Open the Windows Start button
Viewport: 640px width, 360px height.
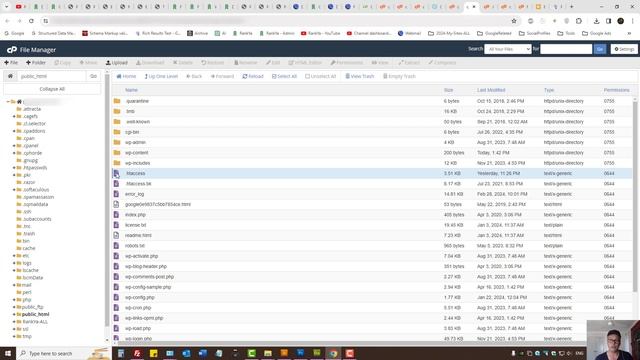8,353
